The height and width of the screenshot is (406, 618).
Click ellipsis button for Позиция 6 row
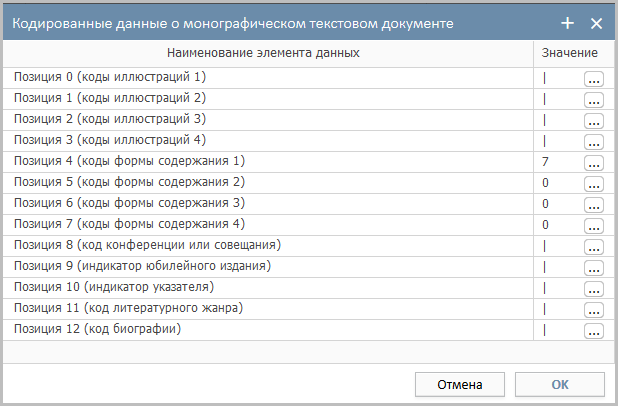pyautogui.click(x=593, y=204)
